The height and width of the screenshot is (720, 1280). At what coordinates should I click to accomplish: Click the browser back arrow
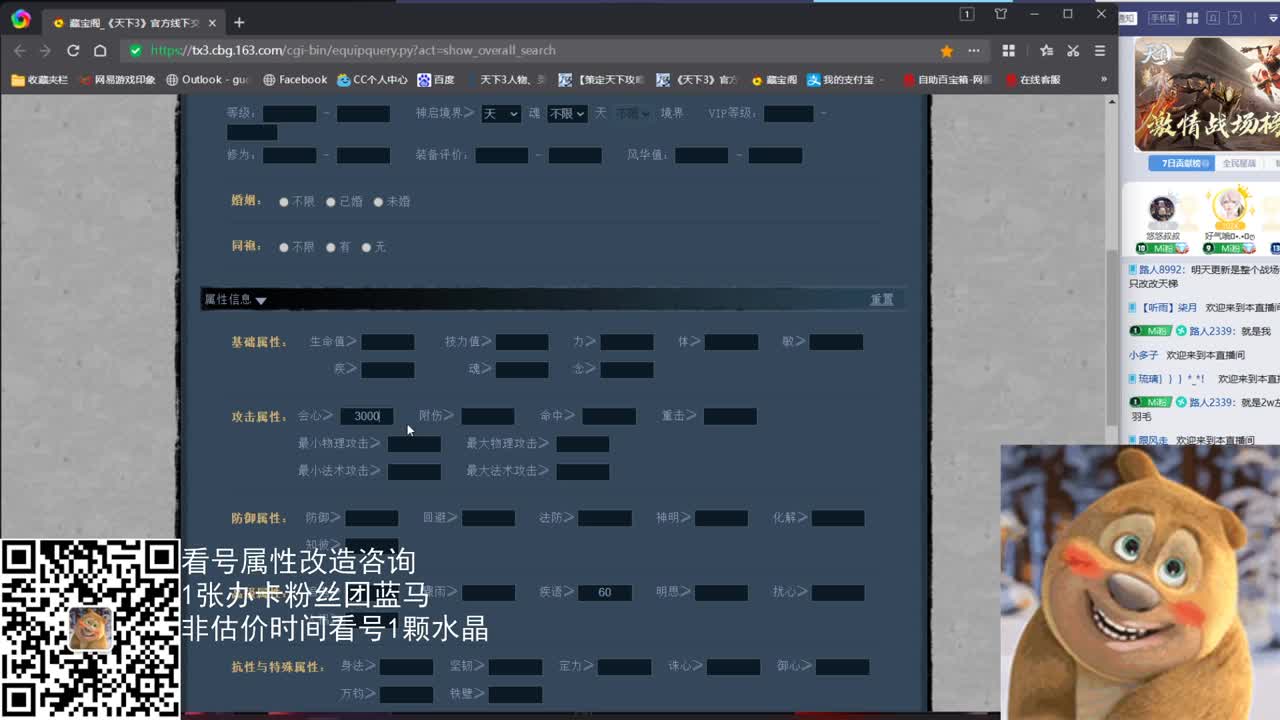click(19, 50)
